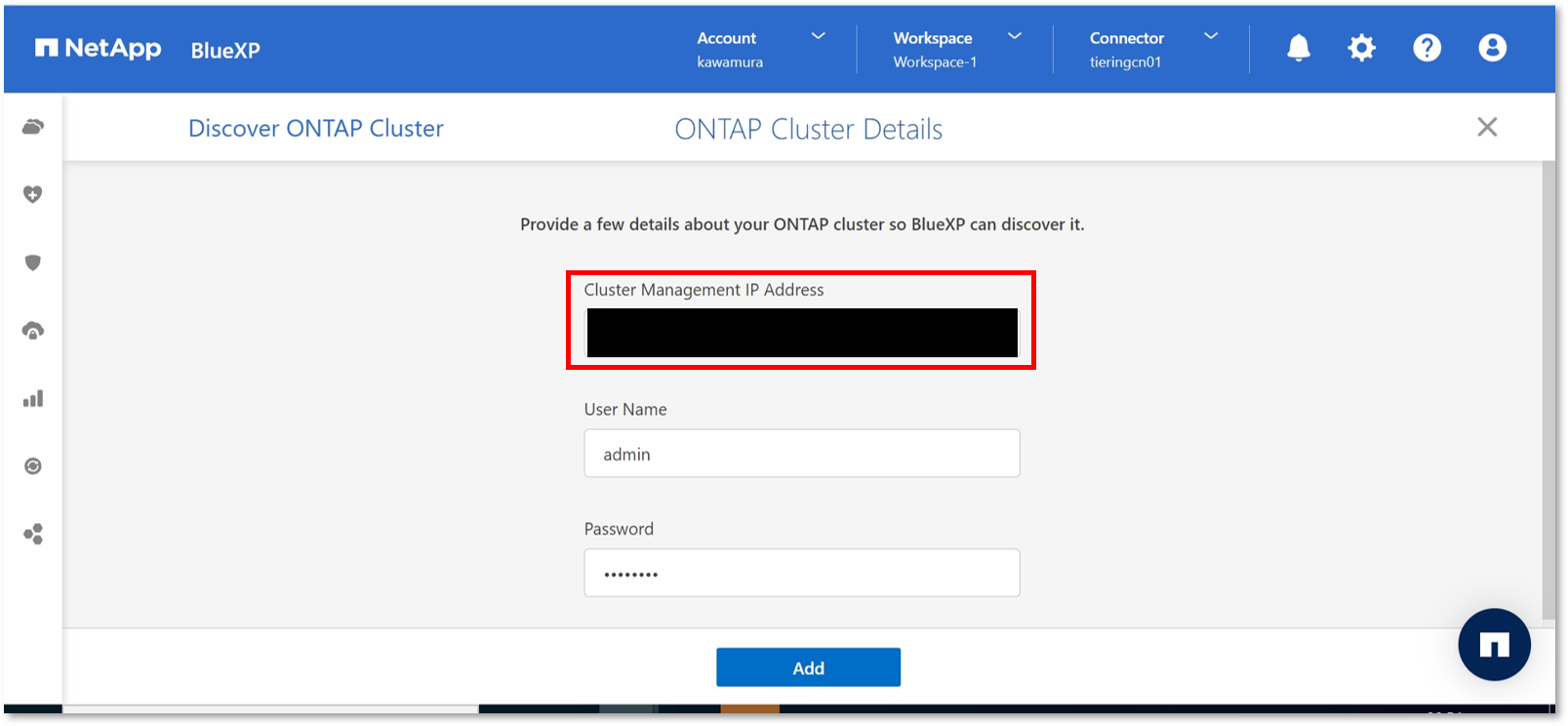Open settings gear in header
Viewport: 1568px width, 726px height.
1361,48
